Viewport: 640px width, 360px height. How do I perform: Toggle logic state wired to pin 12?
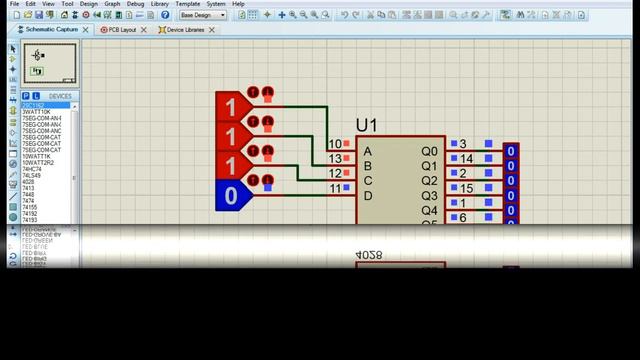pos(233,166)
